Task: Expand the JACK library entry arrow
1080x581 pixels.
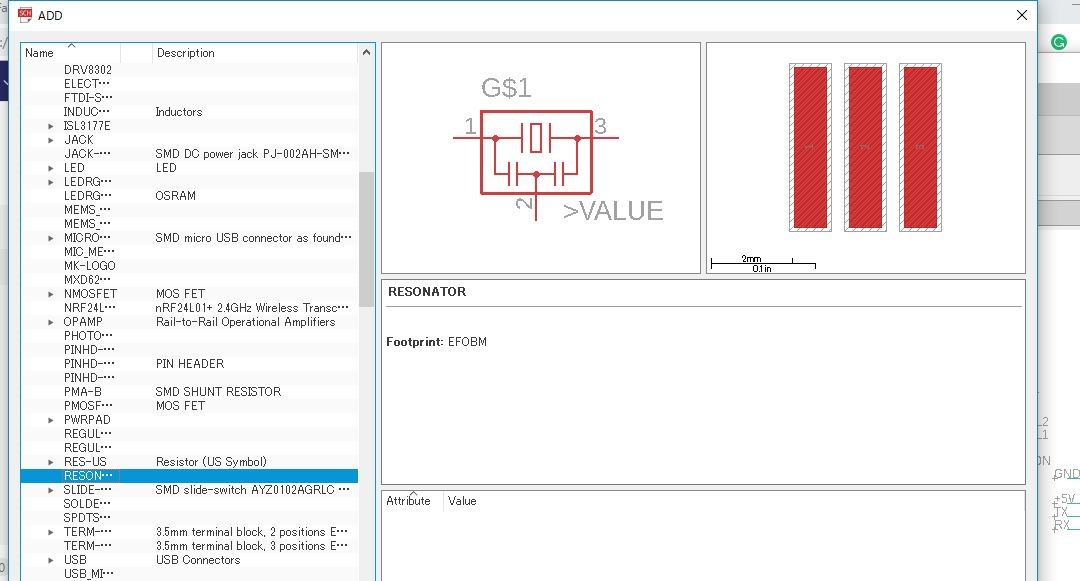Action: 51,140
